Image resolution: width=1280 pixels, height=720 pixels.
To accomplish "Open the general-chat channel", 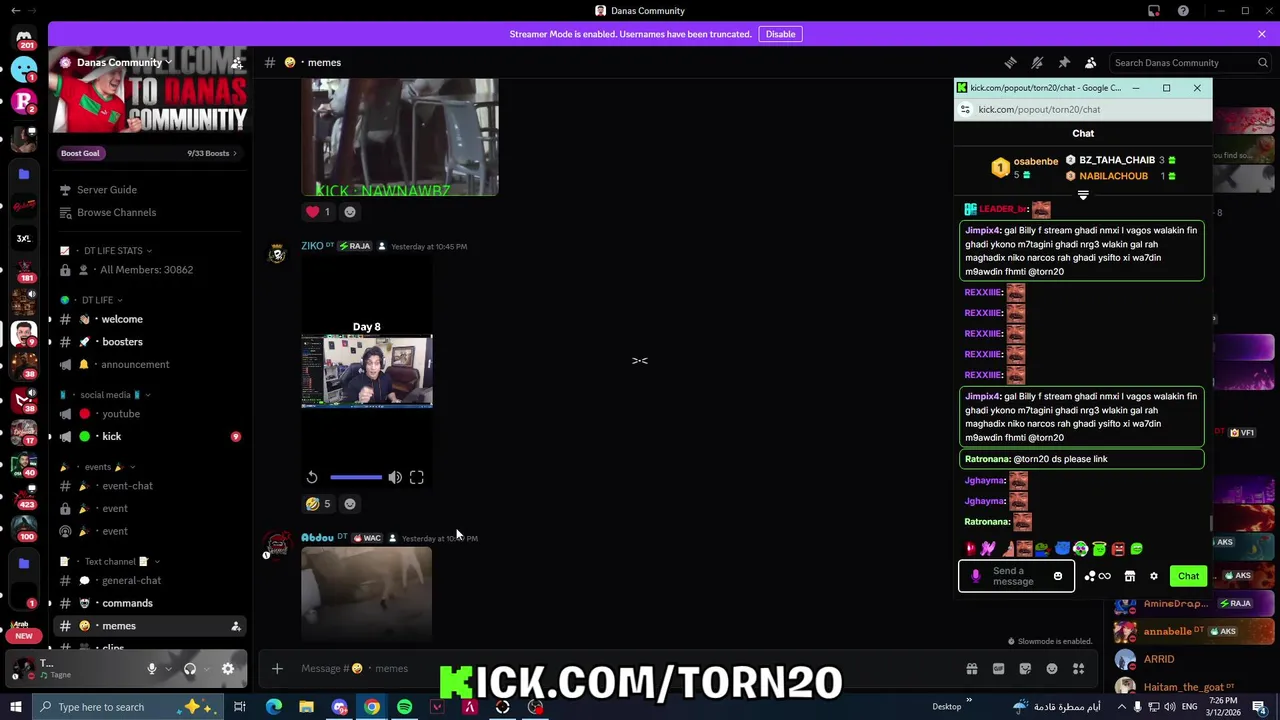I will tap(131, 581).
